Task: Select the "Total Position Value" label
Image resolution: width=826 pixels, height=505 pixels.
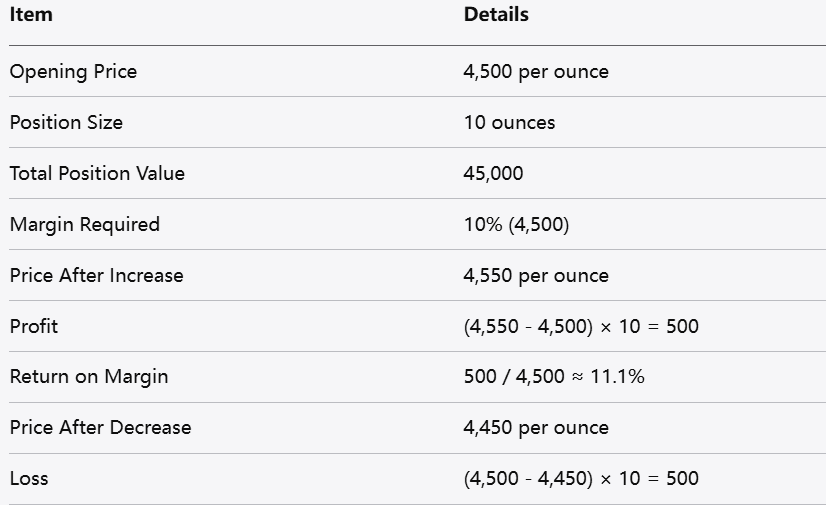Action: tap(97, 173)
